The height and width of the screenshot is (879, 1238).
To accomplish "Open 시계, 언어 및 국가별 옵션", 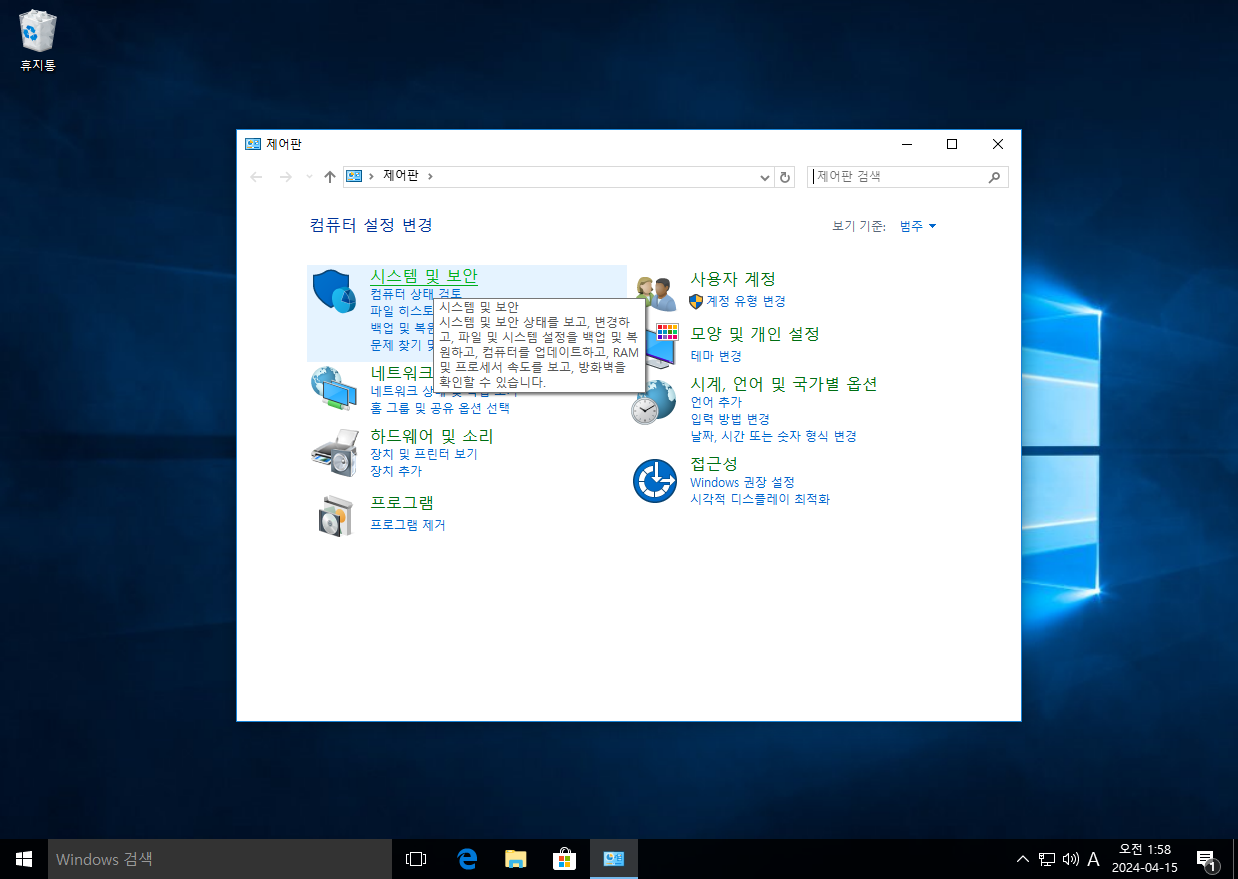I will tap(784, 384).
